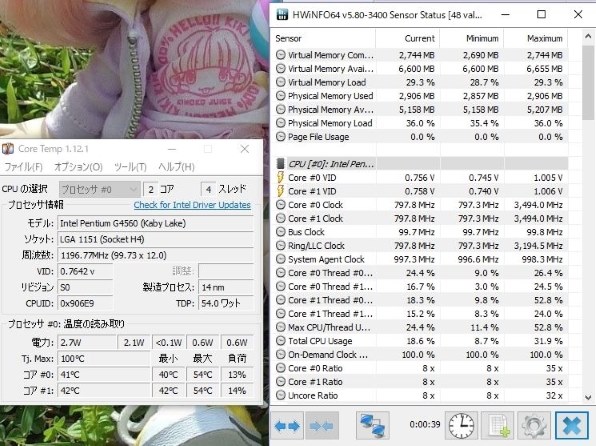Click Check for Intel Driver Updates link
Viewport: 596px width, 446px height.
pyautogui.click(x=192, y=205)
